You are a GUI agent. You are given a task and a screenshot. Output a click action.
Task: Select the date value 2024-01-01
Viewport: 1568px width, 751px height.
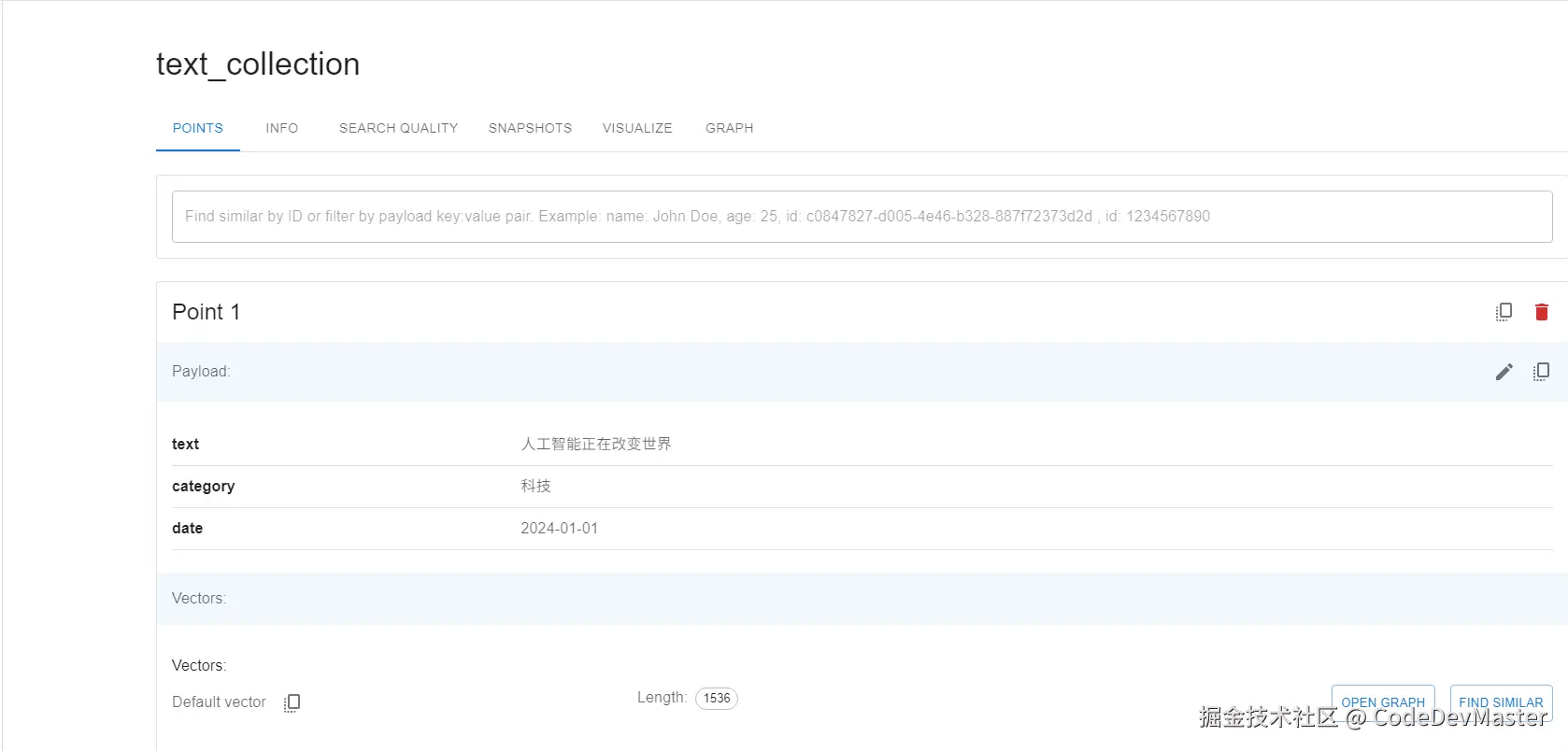point(559,529)
